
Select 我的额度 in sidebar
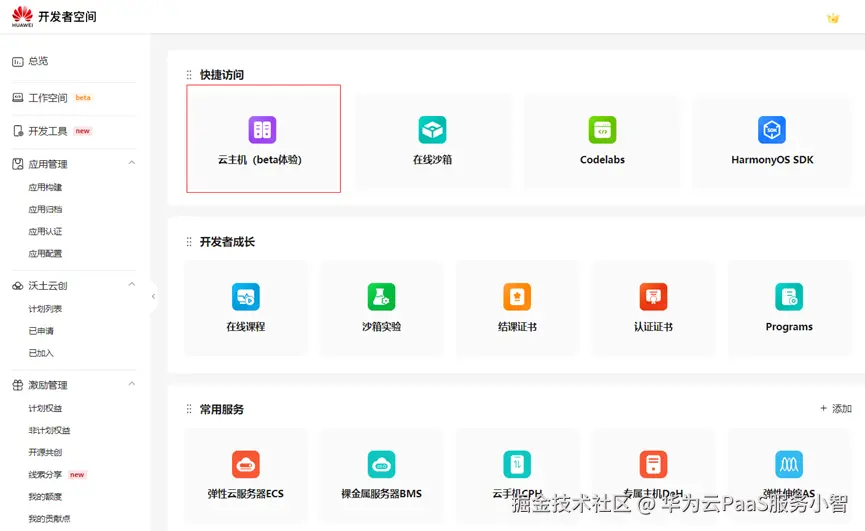[x=45, y=496]
